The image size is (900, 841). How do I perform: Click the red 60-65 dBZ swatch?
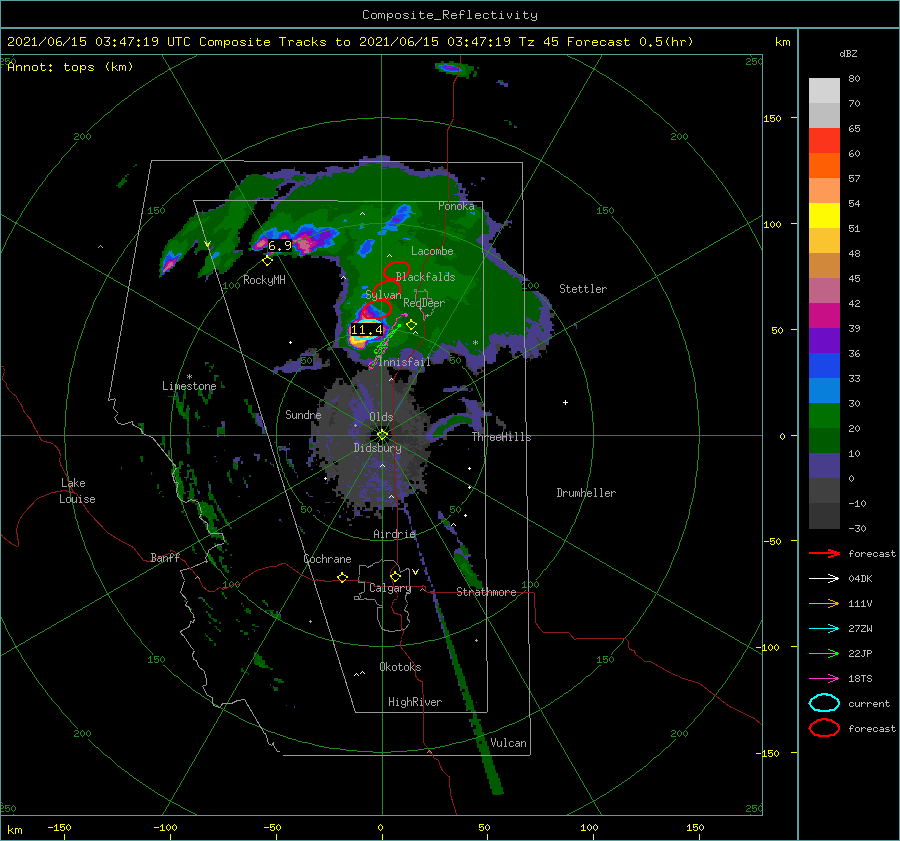(x=824, y=140)
